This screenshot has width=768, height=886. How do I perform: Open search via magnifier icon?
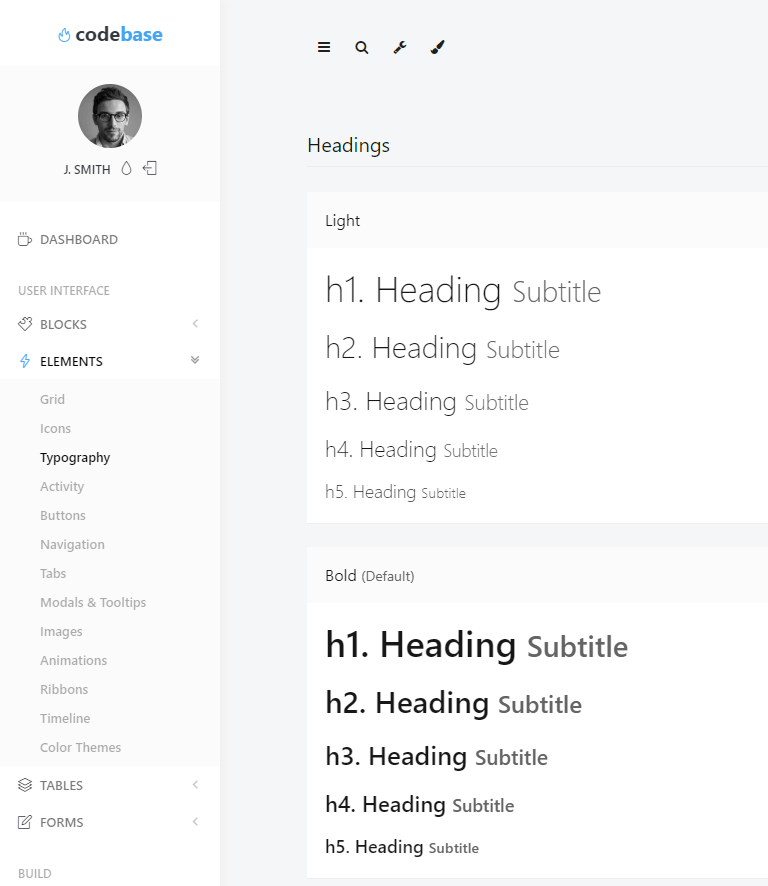362,47
